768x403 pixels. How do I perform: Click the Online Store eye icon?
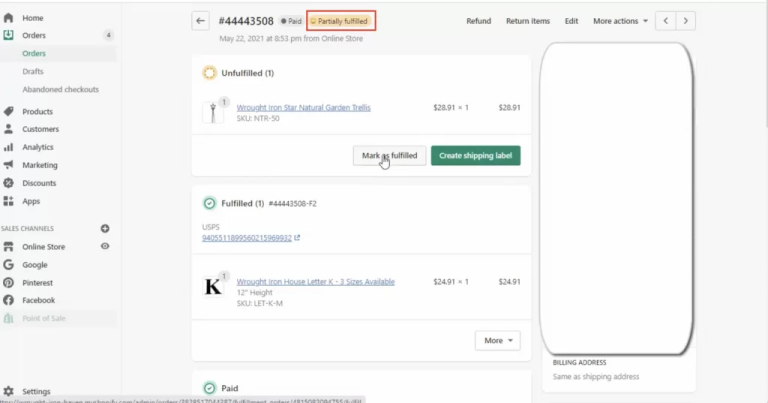coord(105,246)
